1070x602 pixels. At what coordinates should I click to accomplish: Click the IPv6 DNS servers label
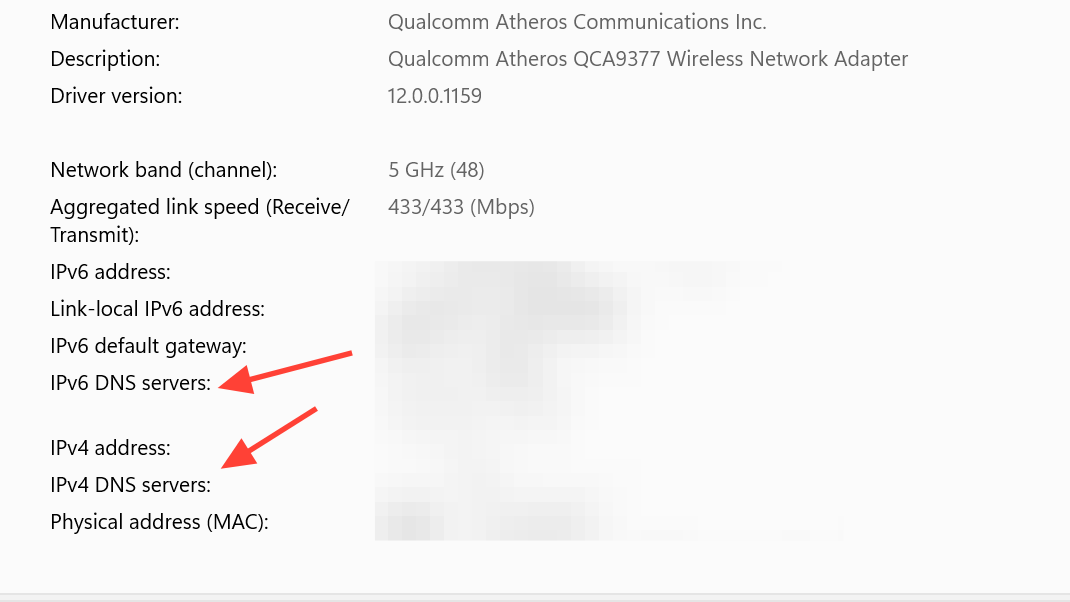(130, 383)
